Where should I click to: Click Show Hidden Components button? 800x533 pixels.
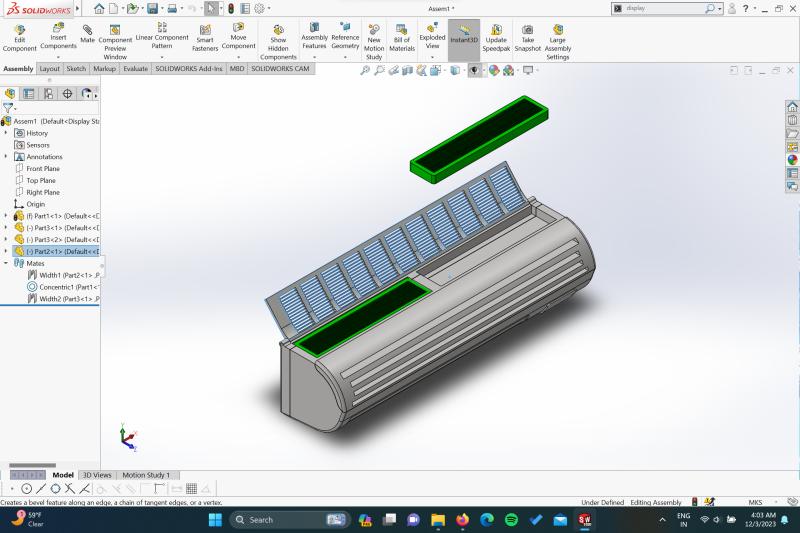pyautogui.click(x=278, y=38)
